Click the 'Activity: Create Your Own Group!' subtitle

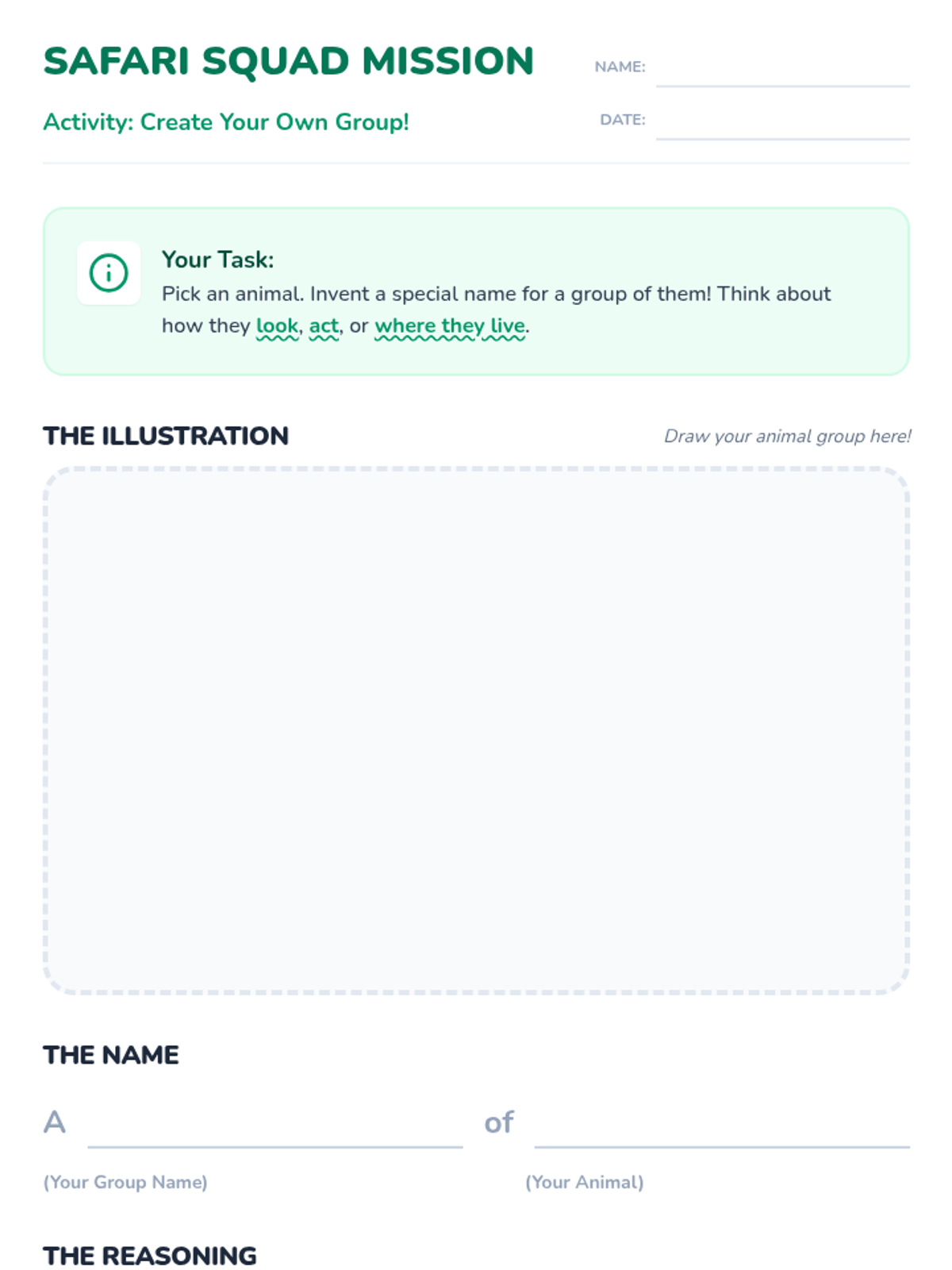(x=226, y=122)
